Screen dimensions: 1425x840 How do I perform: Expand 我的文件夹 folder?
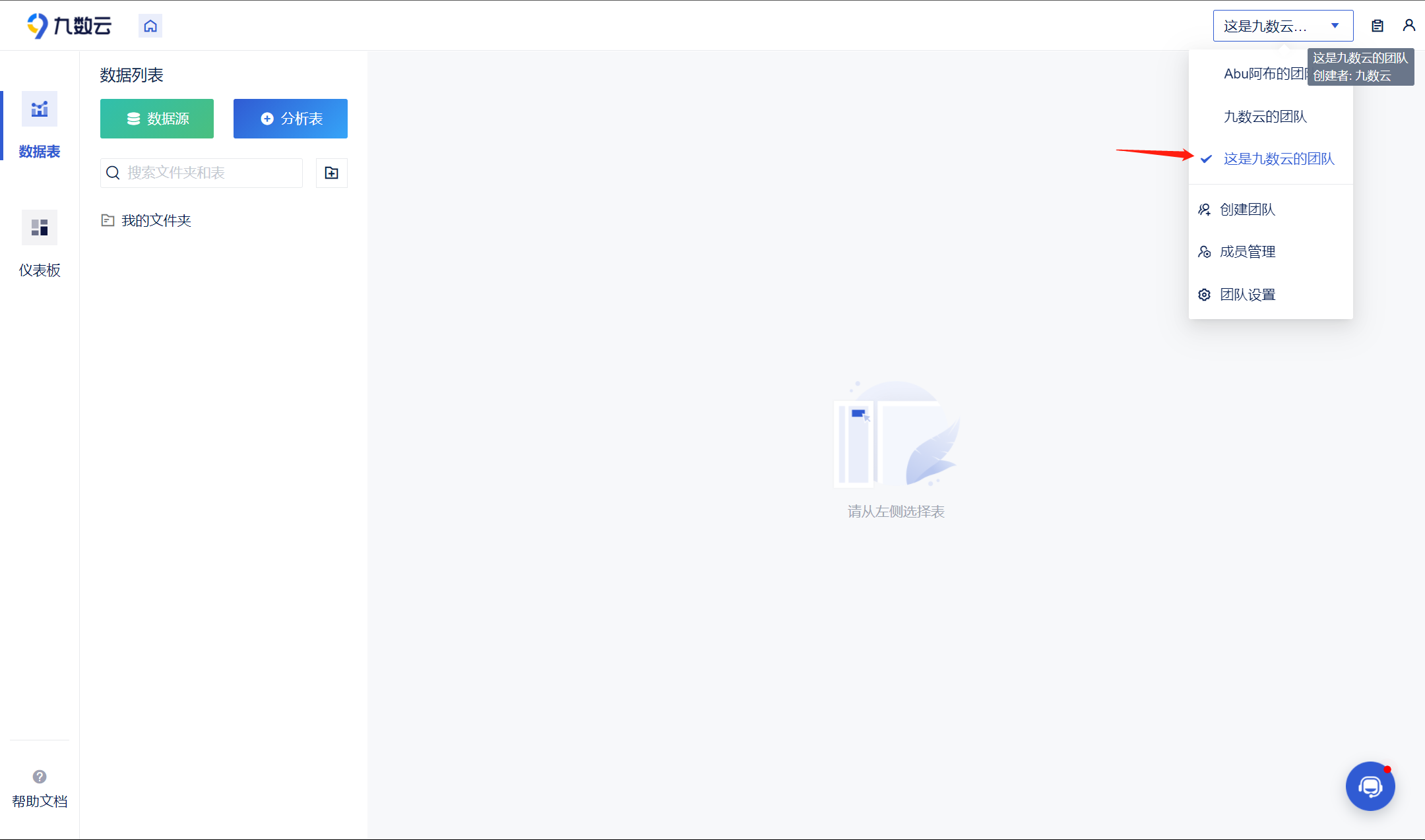point(156,220)
